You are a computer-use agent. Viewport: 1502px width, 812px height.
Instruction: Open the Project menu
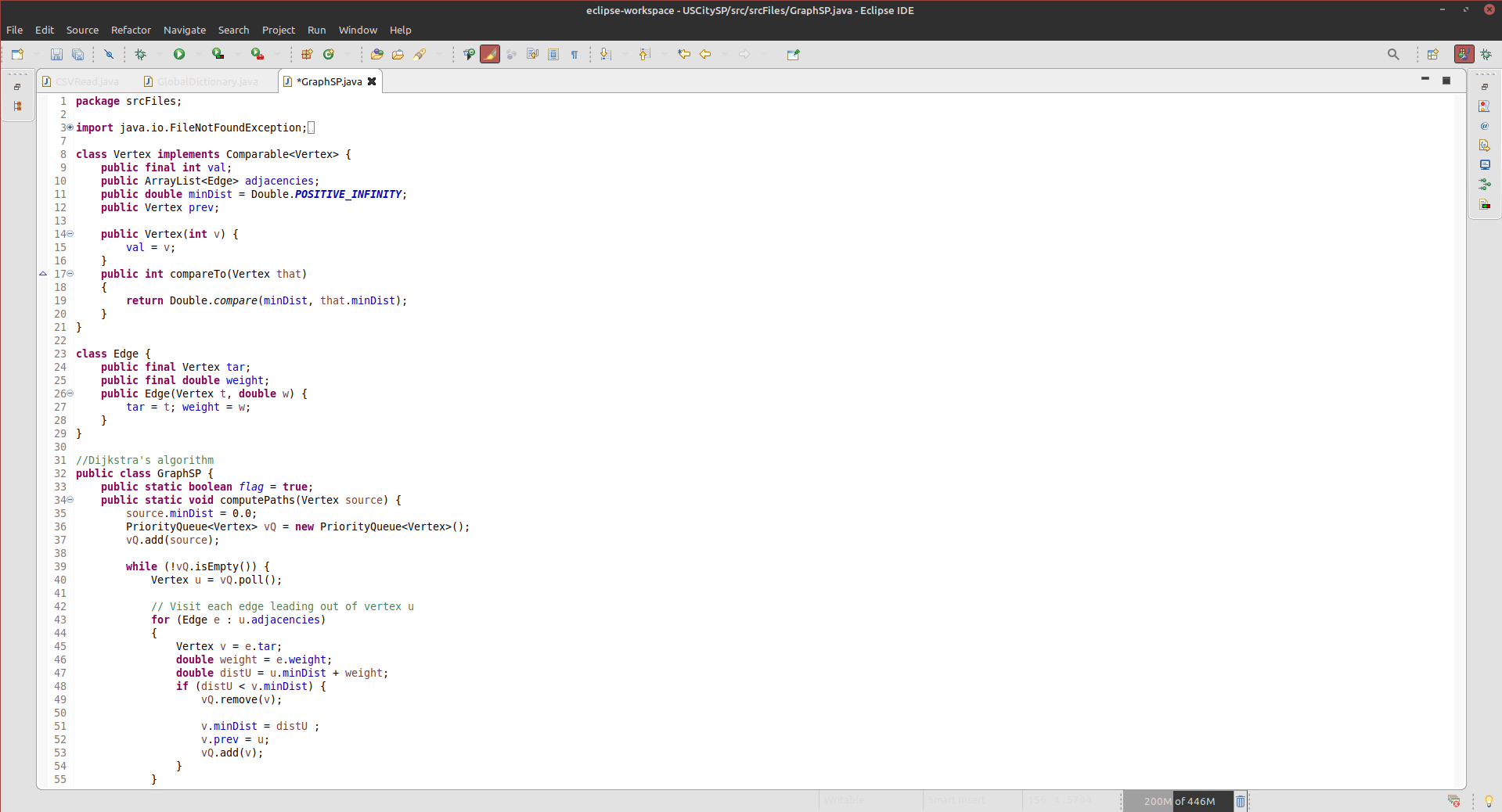point(279,30)
